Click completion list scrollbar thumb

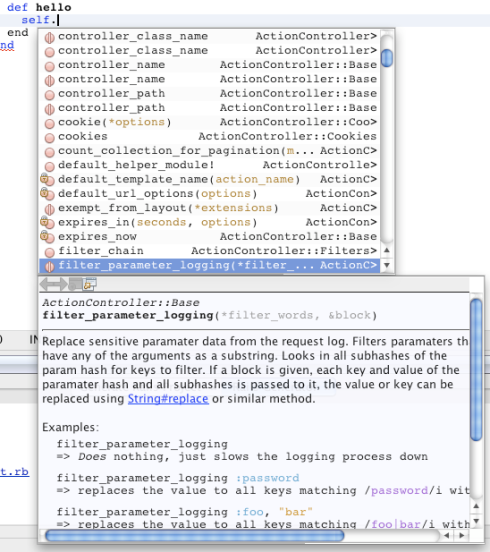coord(387,58)
